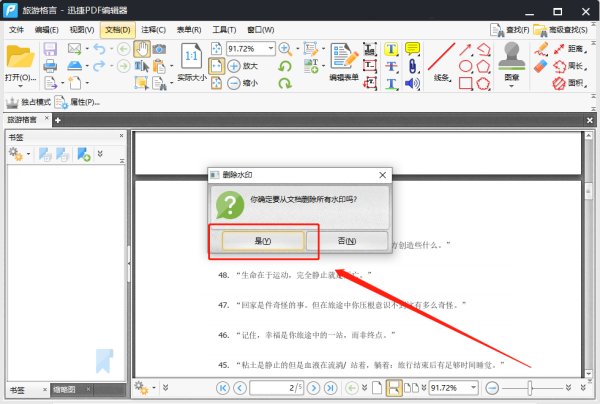Select the Hand tool
This screenshot has width=600, height=404.
142,49
